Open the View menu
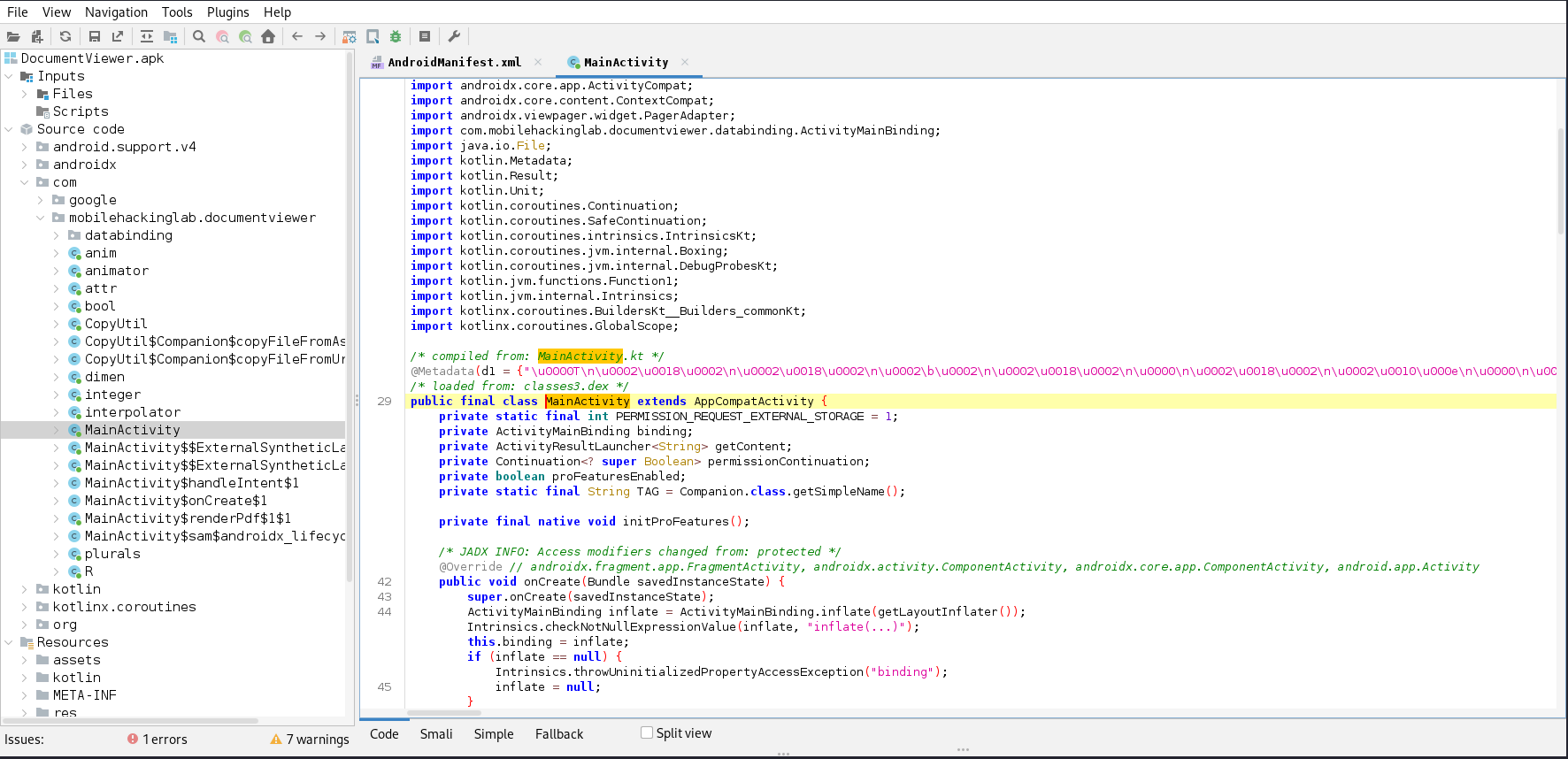The width and height of the screenshot is (1568, 759). pyautogui.click(x=57, y=12)
